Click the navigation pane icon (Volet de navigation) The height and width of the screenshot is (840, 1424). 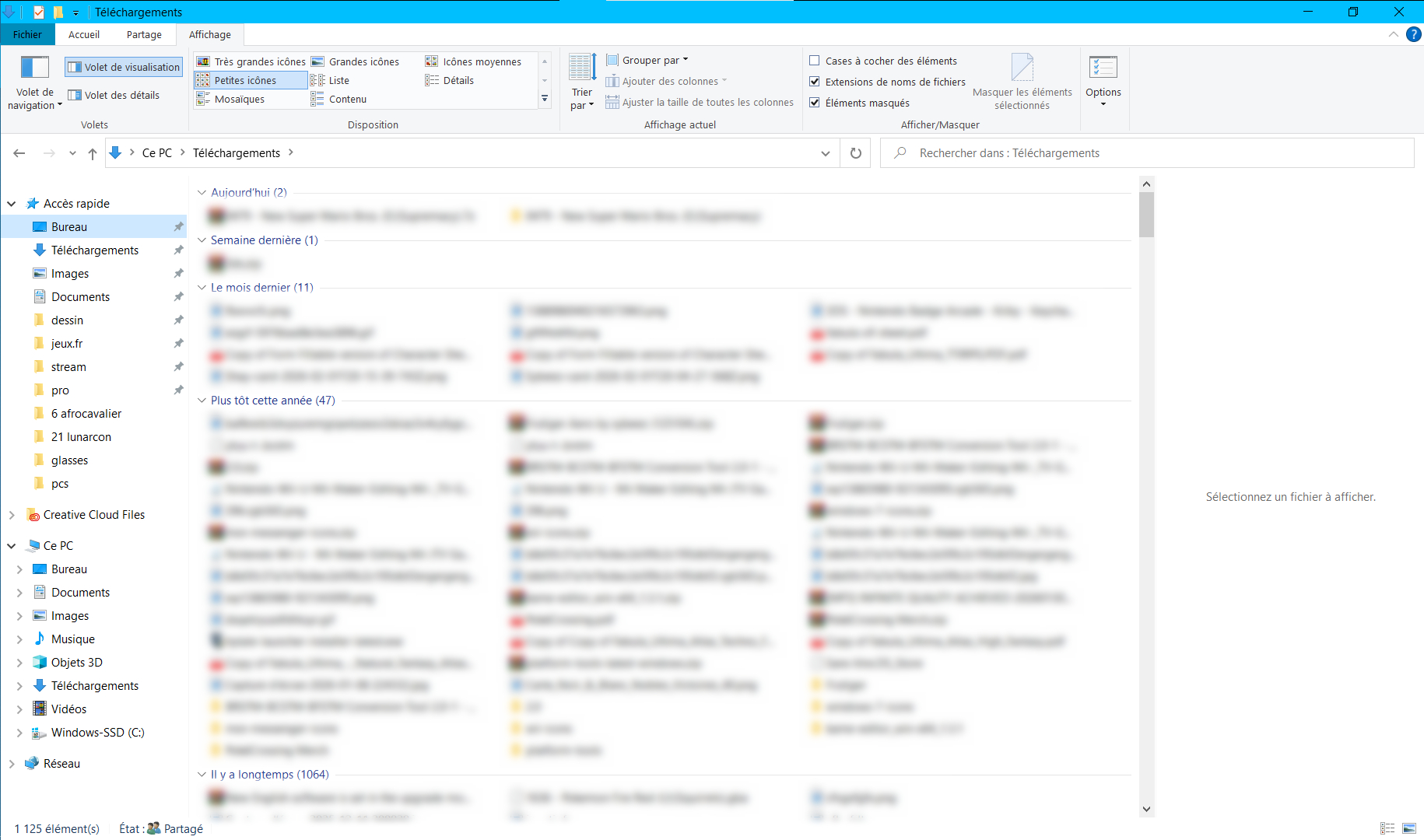coord(34,68)
